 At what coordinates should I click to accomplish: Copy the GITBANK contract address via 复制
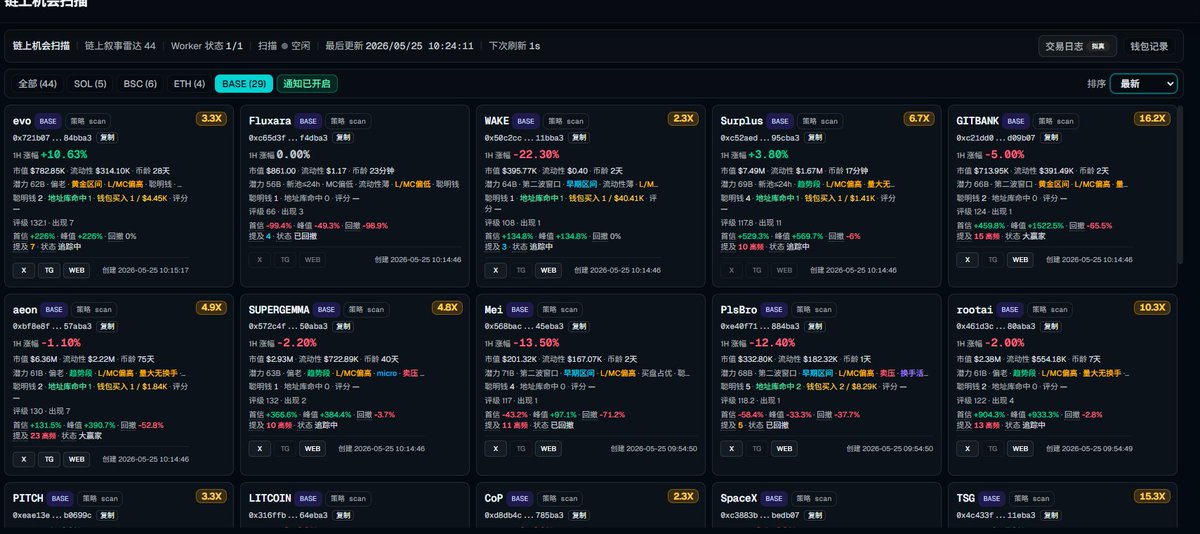tap(1053, 137)
